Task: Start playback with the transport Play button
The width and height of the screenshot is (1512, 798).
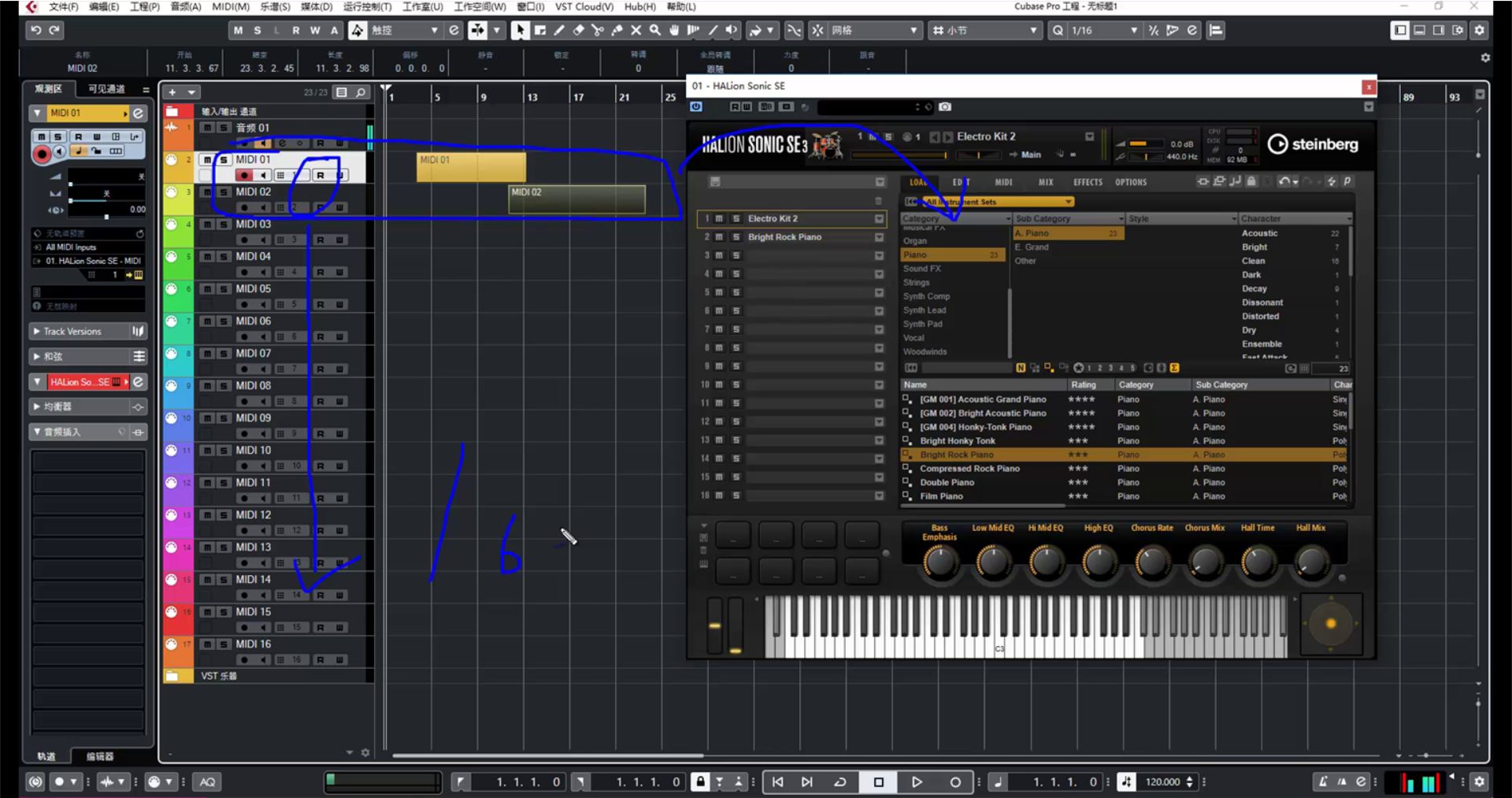Action: pyautogui.click(x=917, y=781)
